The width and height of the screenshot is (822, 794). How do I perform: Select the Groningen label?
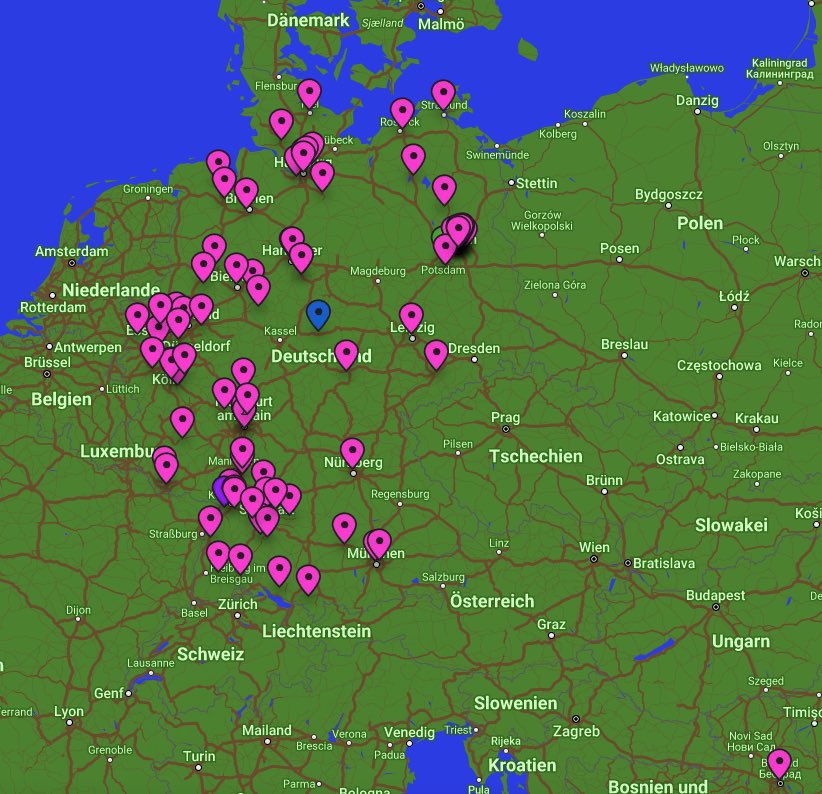148,189
